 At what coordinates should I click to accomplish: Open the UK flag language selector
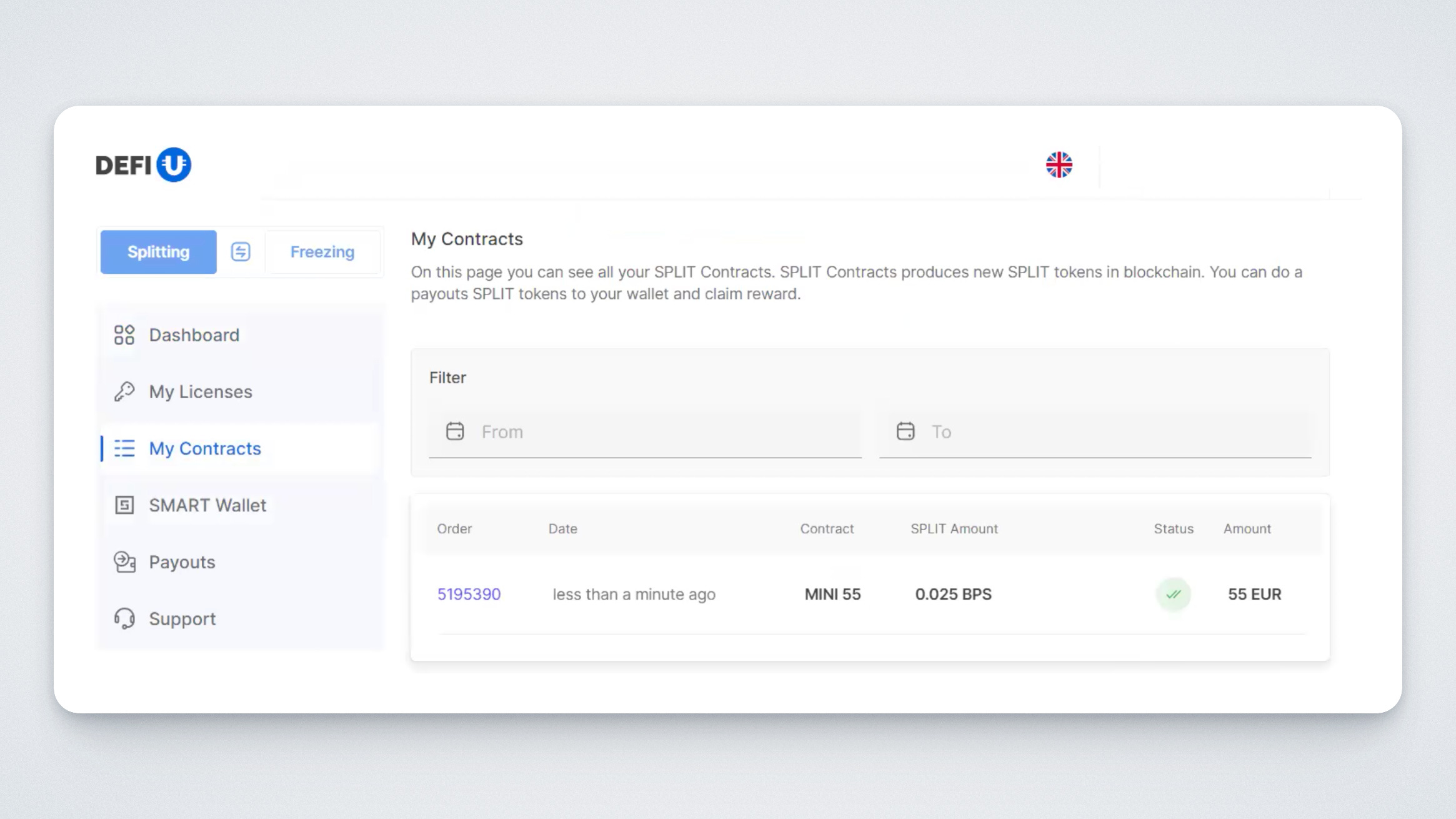click(1059, 165)
